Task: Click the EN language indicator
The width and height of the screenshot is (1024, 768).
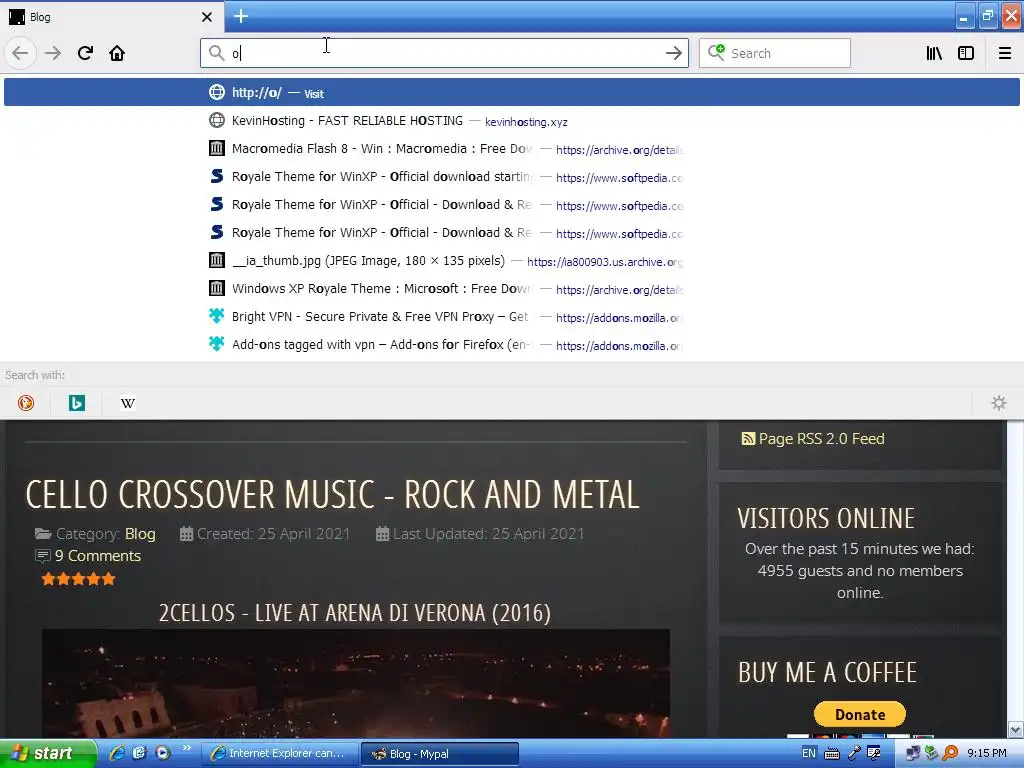Action: (808, 753)
